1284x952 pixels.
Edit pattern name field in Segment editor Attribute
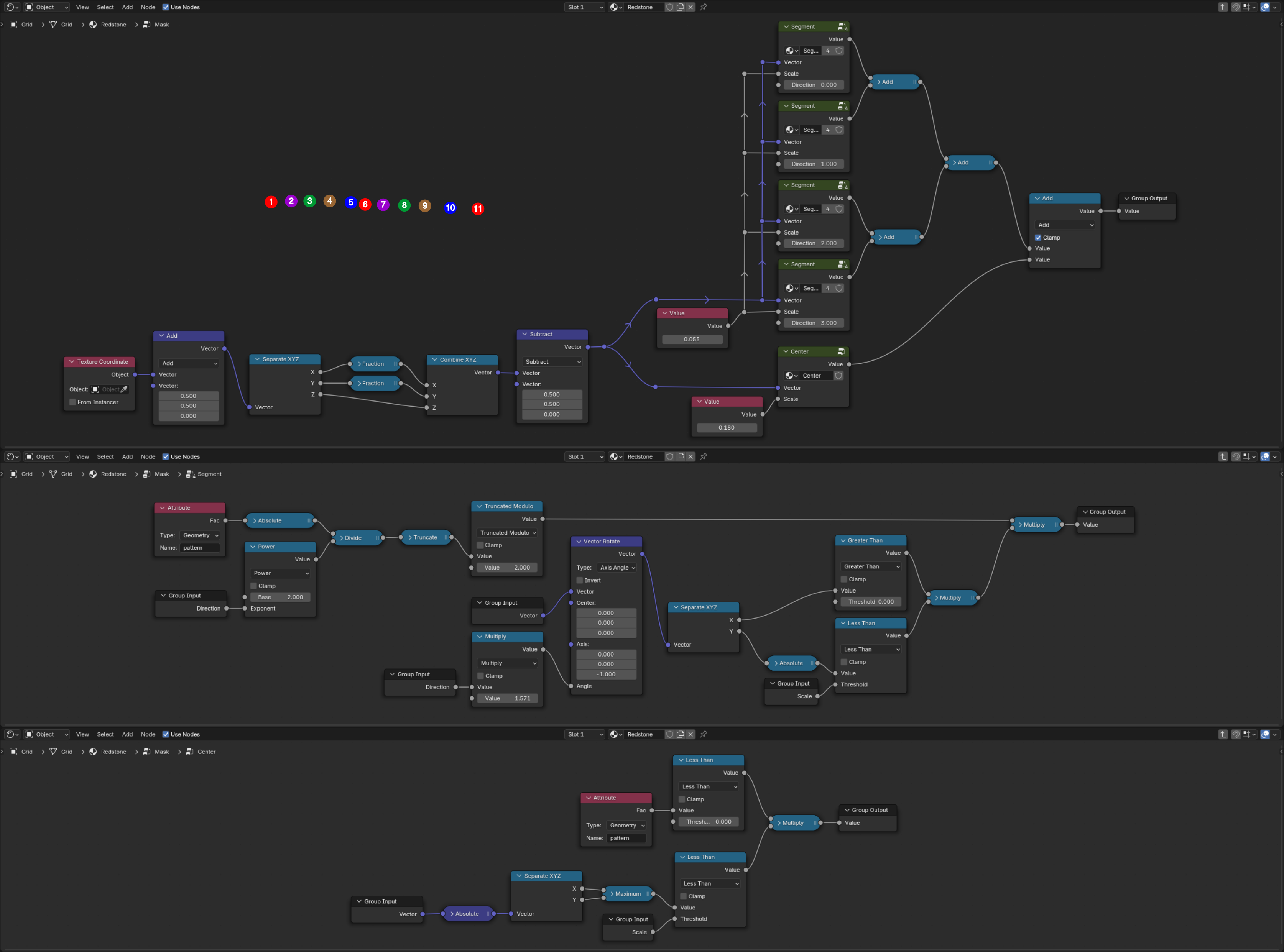coord(199,547)
